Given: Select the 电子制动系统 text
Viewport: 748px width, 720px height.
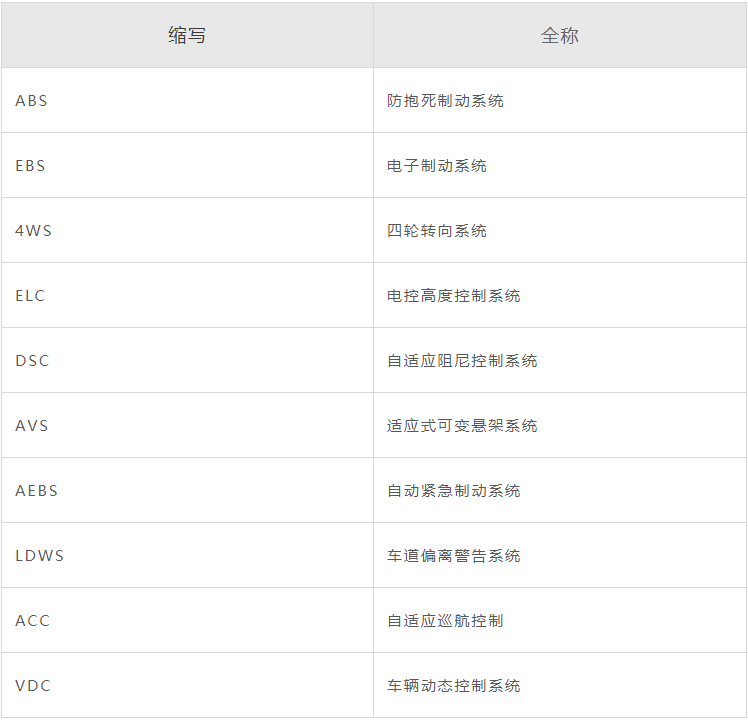Looking at the screenshot, I should 436,166.
